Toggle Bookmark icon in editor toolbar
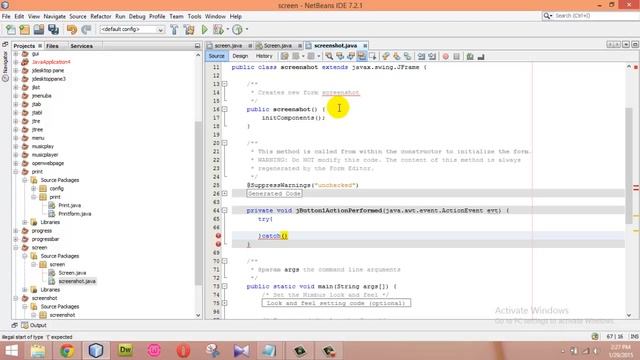The image size is (640, 360). click(407, 56)
